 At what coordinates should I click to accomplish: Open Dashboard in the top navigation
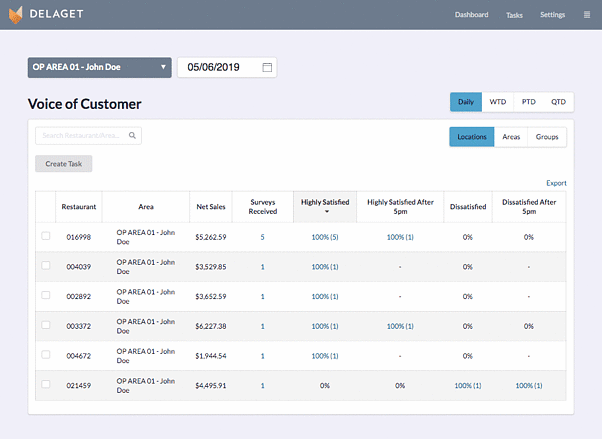(471, 15)
